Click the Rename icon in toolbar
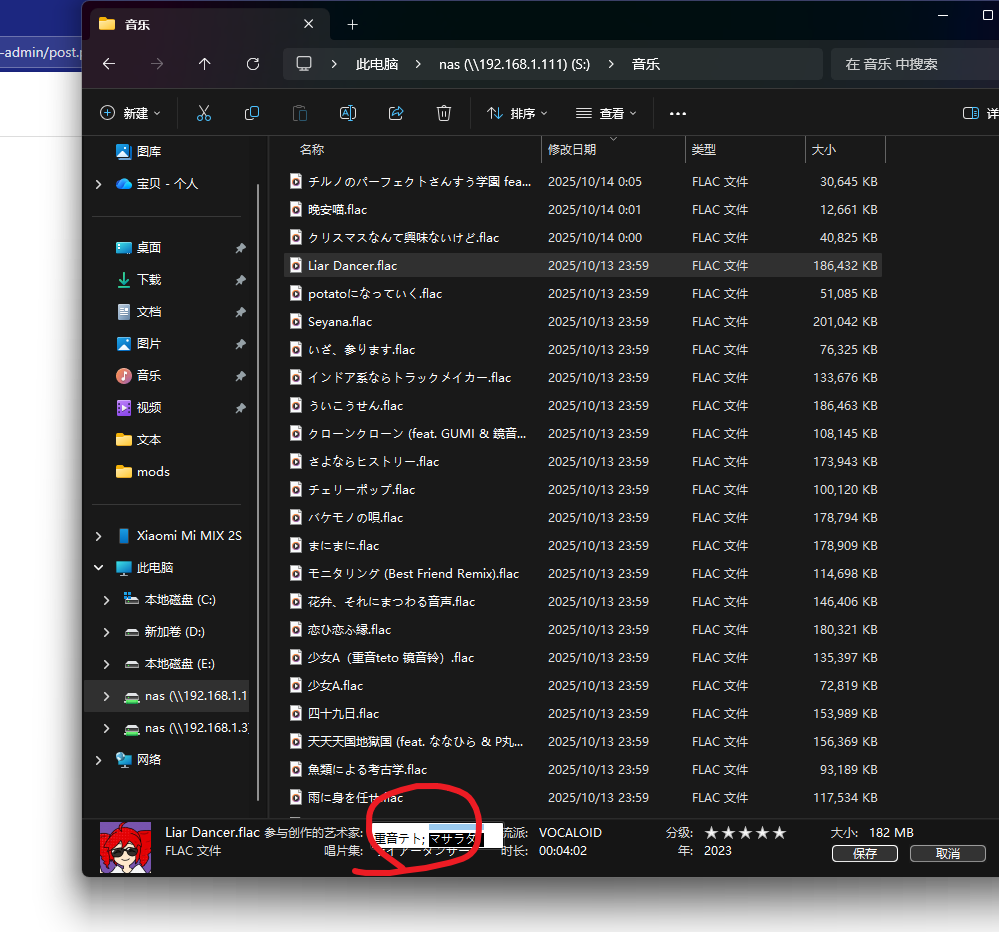 [348, 113]
